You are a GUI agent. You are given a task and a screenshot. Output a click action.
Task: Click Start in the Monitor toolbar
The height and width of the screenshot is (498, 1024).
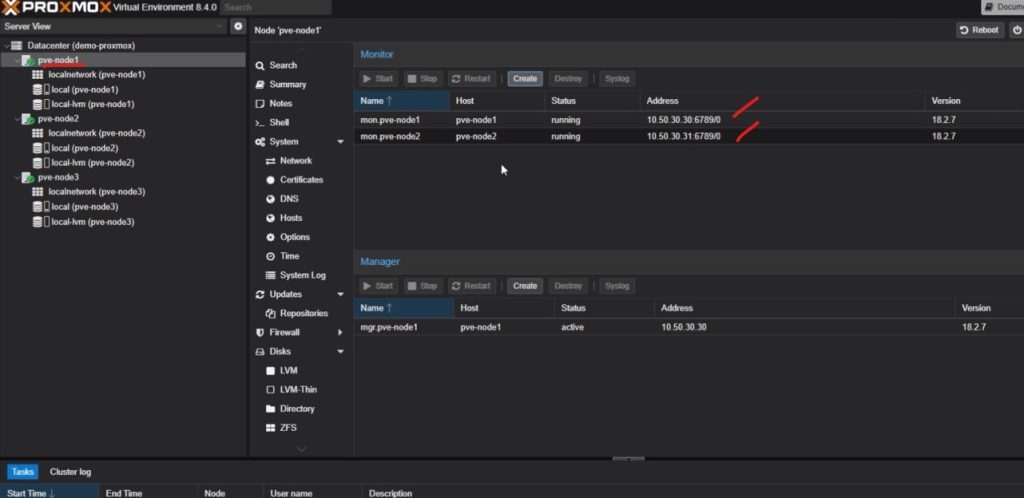coord(379,78)
